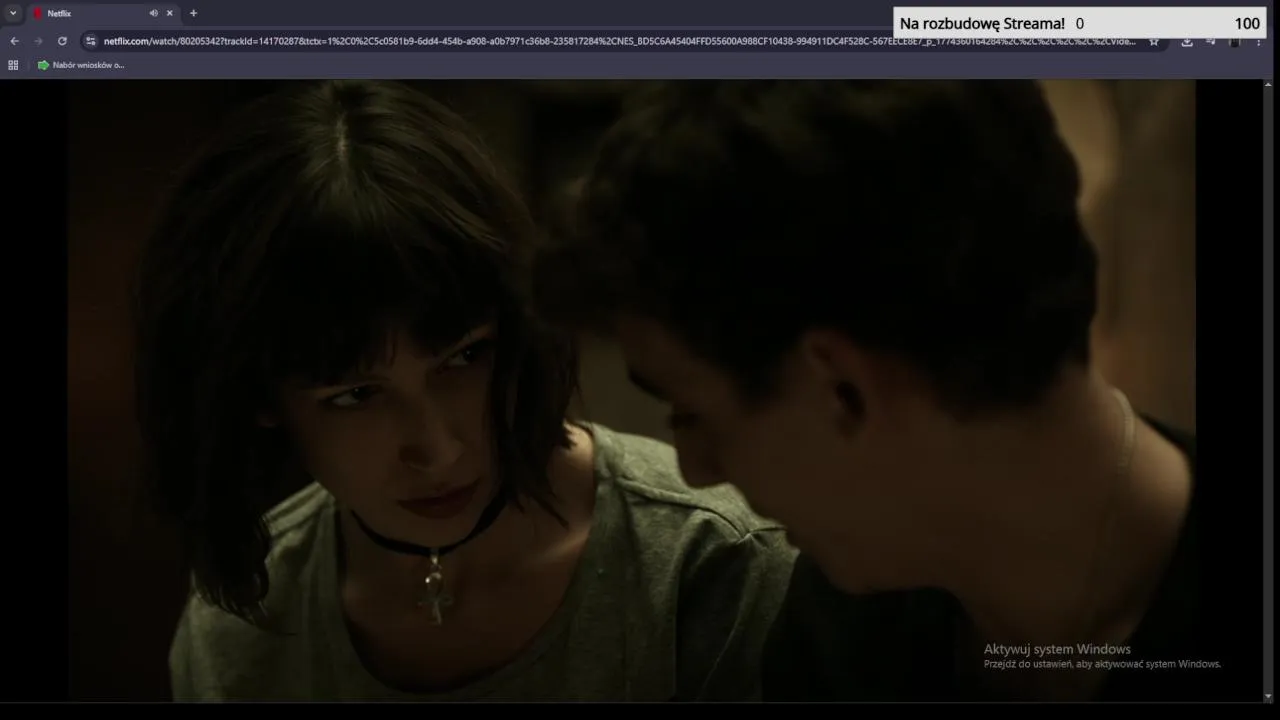Open the 'Nabór wniosków o...' bookmark
The height and width of the screenshot is (720, 1280).
coord(81,65)
